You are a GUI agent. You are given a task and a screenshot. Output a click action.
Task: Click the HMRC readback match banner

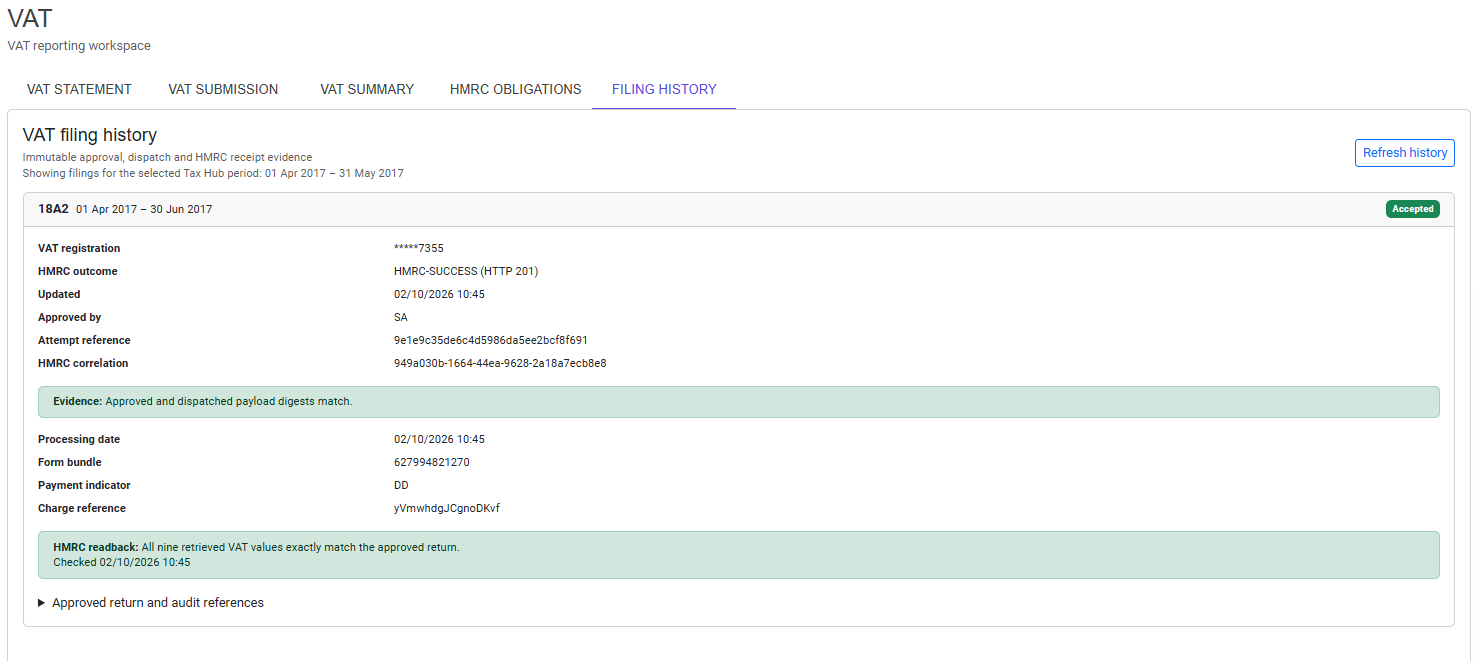(x=738, y=555)
